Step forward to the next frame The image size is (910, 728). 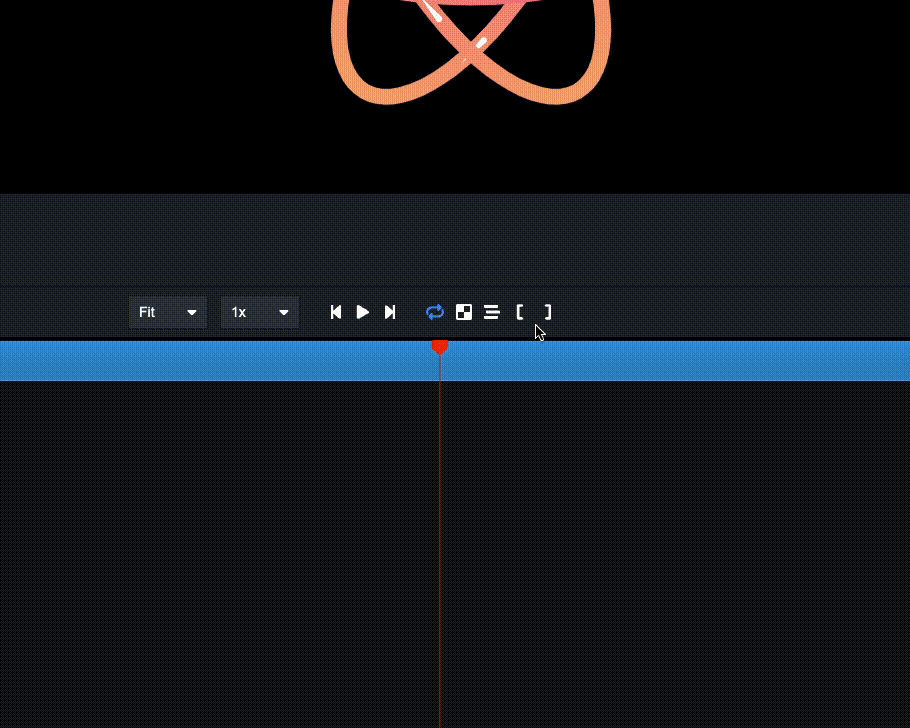(x=390, y=312)
